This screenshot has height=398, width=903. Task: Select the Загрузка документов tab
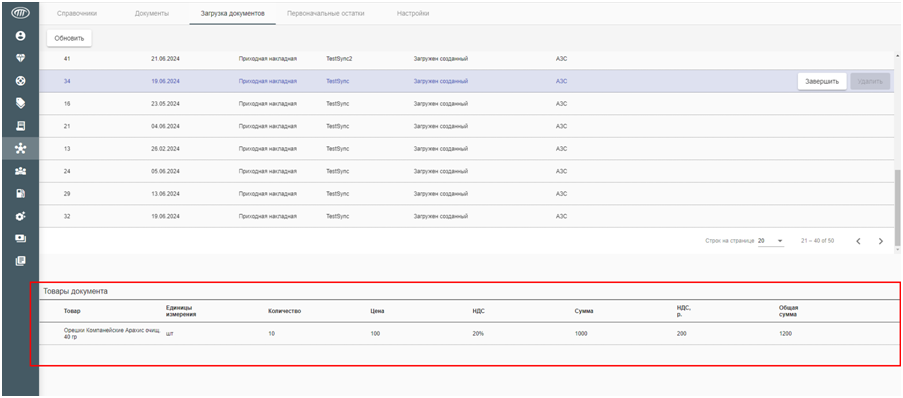233,13
